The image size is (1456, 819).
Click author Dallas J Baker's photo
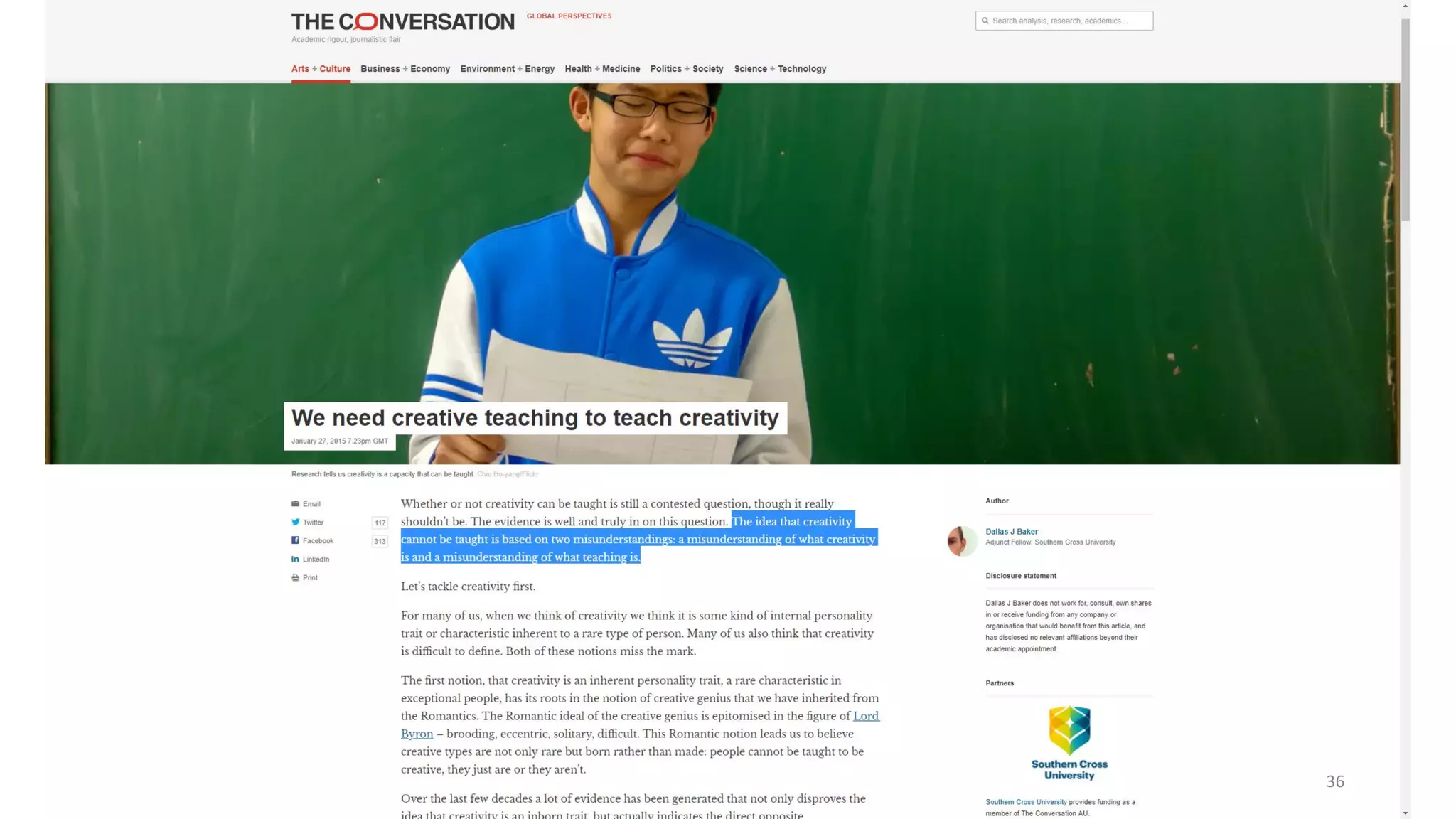coord(962,541)
